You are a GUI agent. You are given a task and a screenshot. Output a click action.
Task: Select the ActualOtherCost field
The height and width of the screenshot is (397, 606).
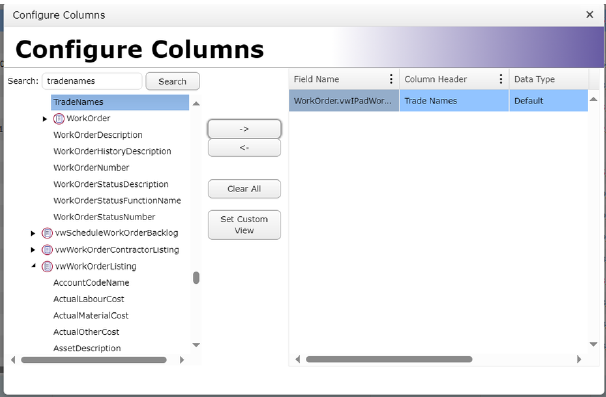click(86, 332)
